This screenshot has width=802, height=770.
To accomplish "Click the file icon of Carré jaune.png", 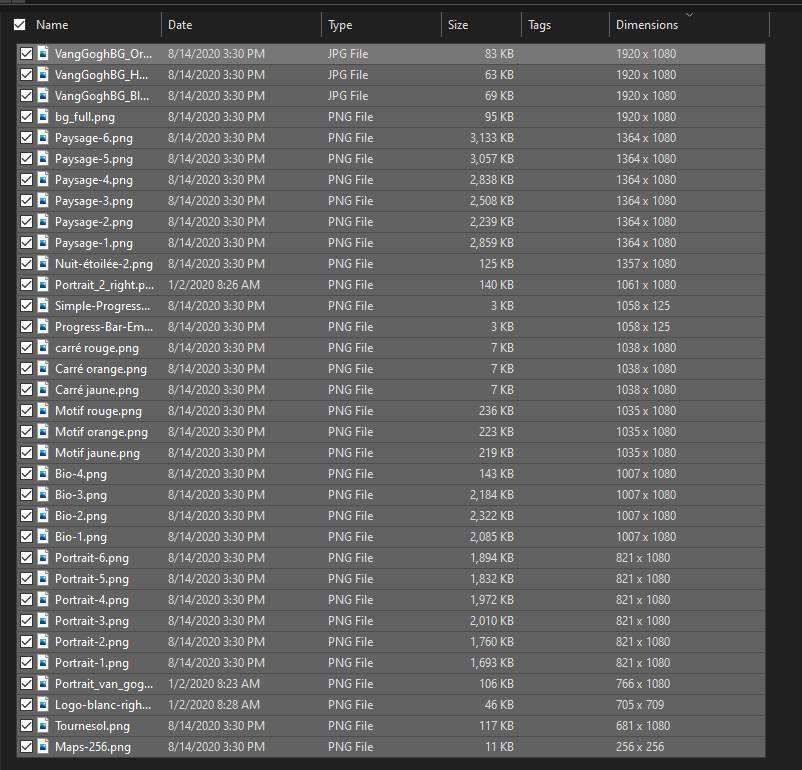I will (43, 390).
